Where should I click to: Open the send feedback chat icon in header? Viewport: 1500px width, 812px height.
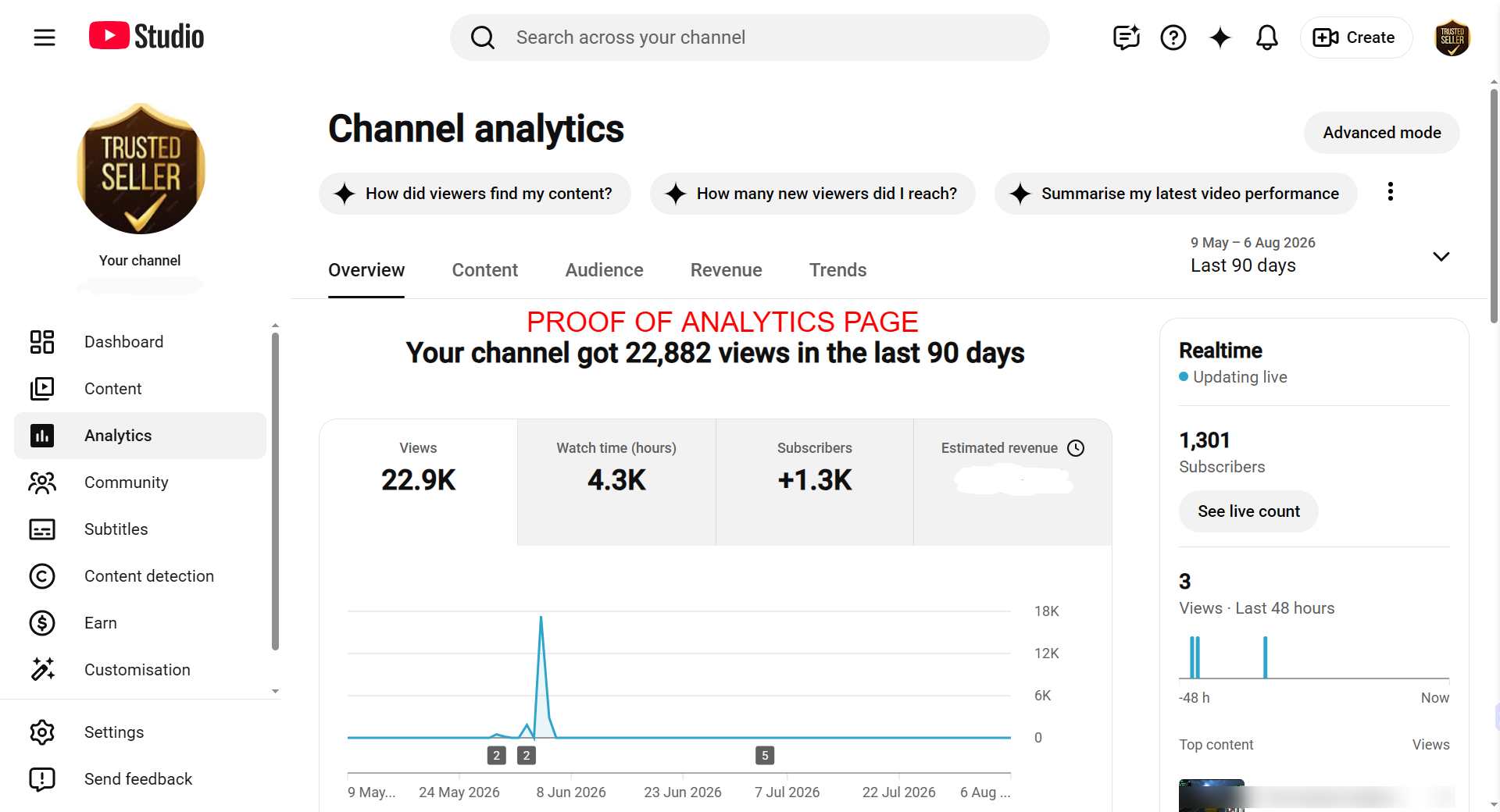[x=1126, y=37]
